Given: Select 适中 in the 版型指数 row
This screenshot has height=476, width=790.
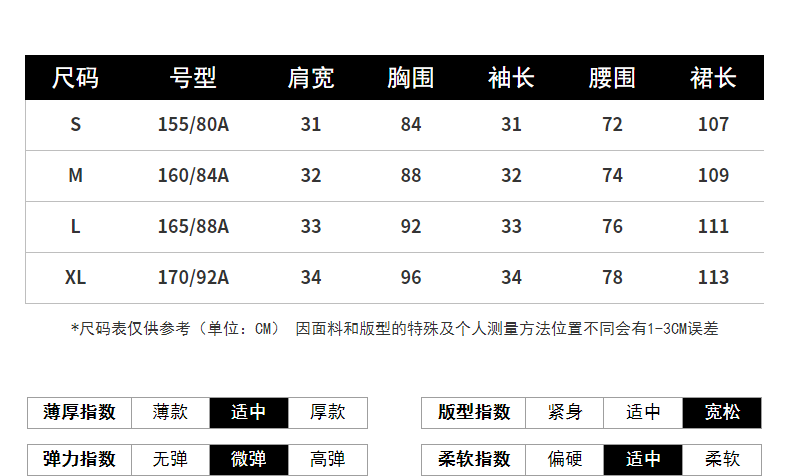Looking at the screenshot, I should tap(643, 412).
